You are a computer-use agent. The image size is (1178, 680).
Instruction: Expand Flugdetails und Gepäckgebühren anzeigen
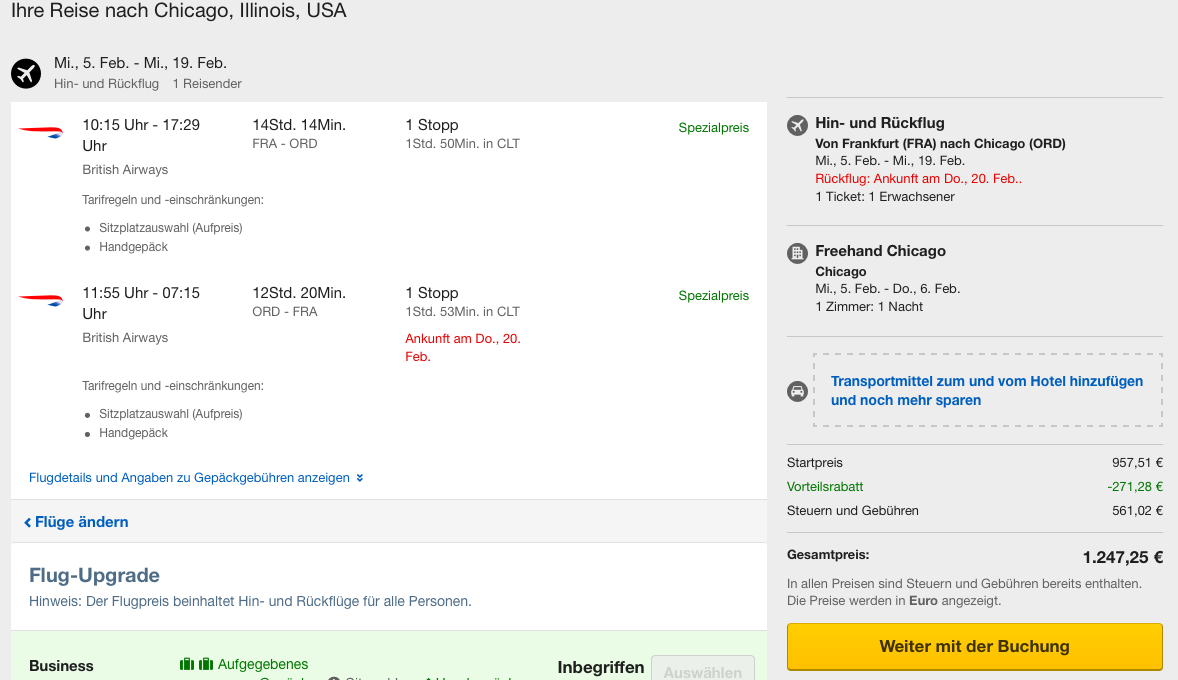tap(189, 478)
